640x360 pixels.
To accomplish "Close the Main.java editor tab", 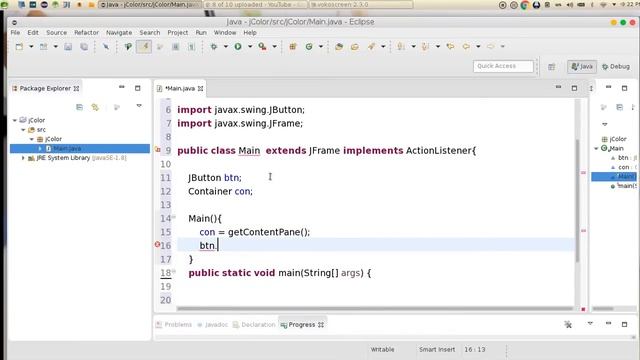I will (200, 88).
